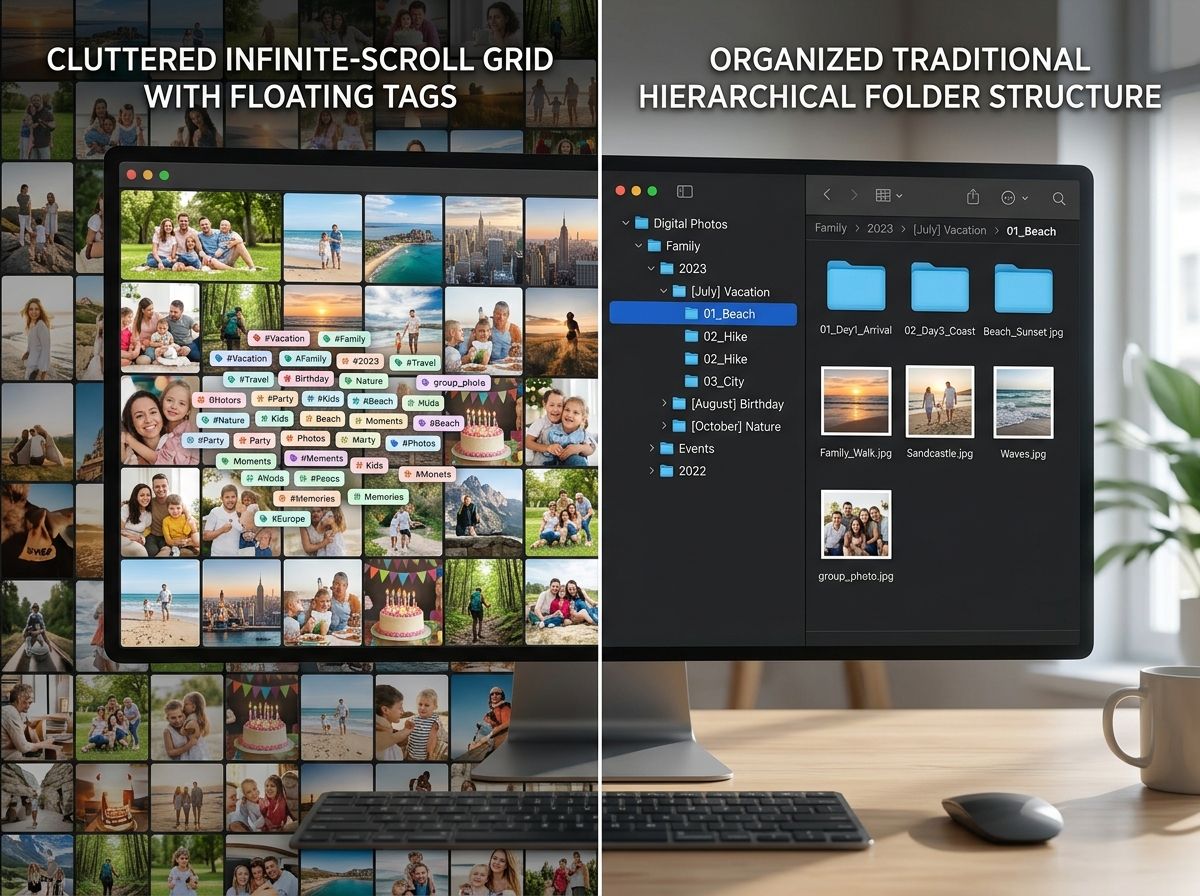The width and height of the screenshot is (1200, 896).
Task: Select the 01_Dey1_Arrival folder icon
Action: (856, 287)
